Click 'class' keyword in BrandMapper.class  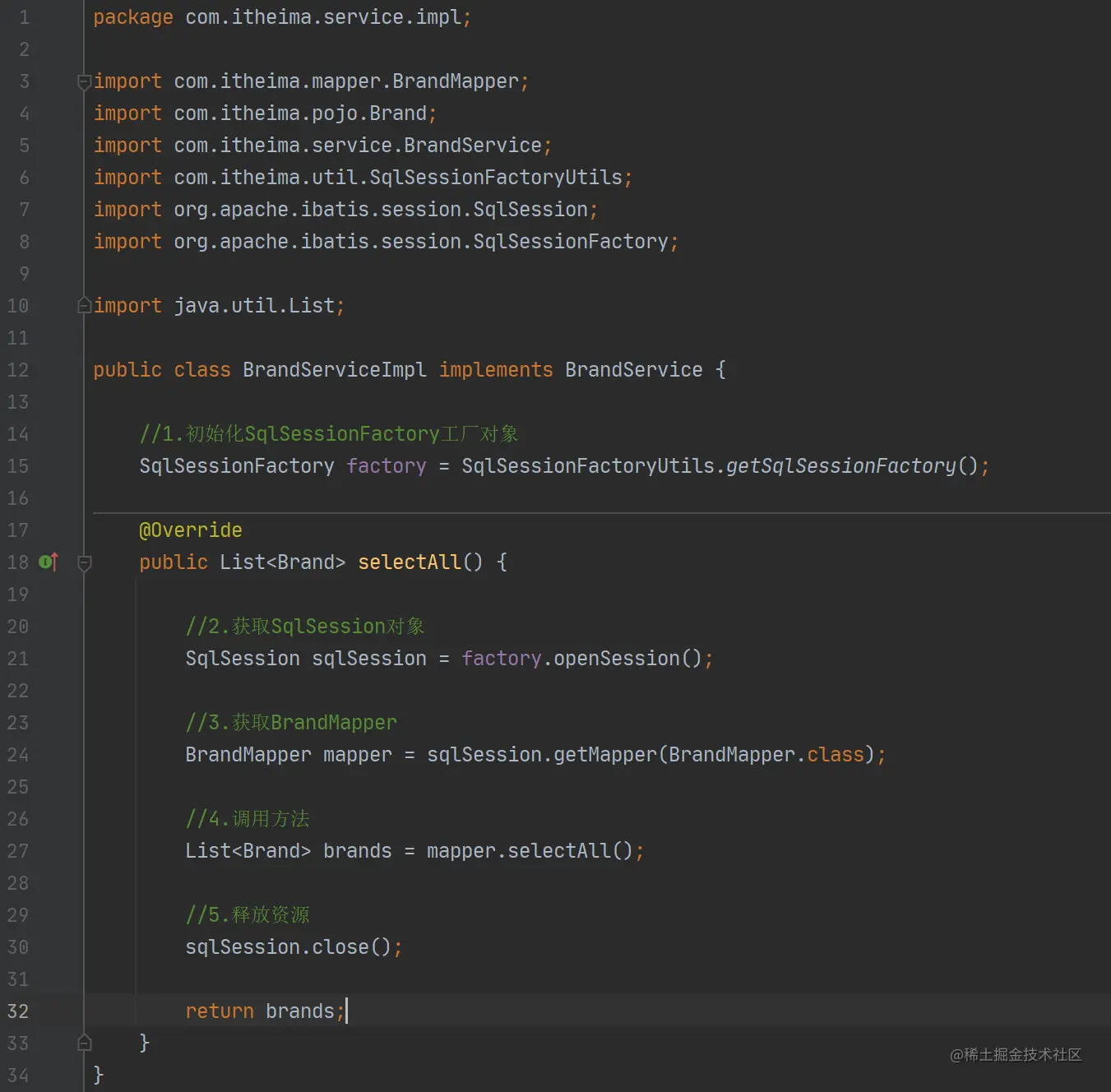(836, 755)
